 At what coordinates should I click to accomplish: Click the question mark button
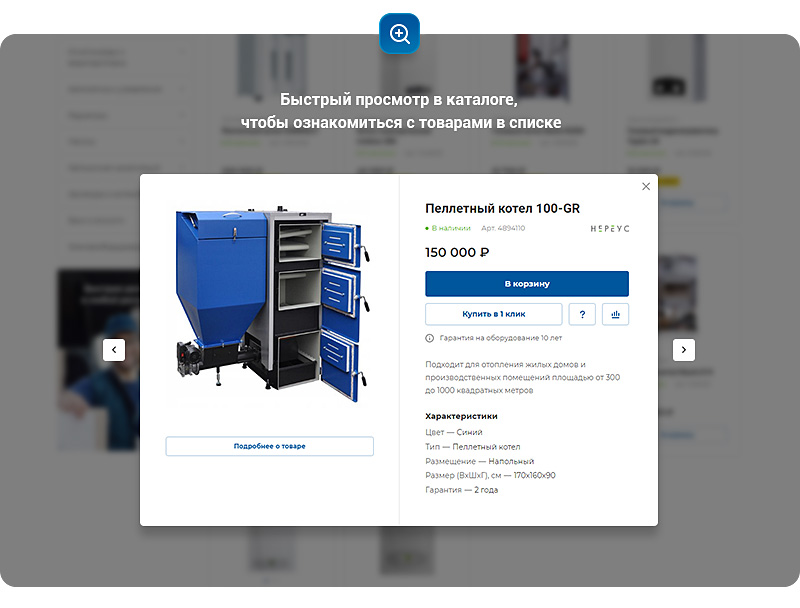(x=582, y=314)
